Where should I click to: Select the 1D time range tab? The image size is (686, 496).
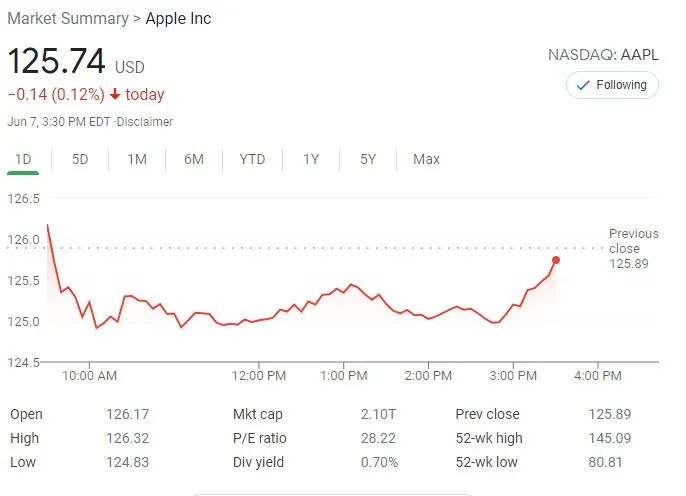tap(23, 159)
